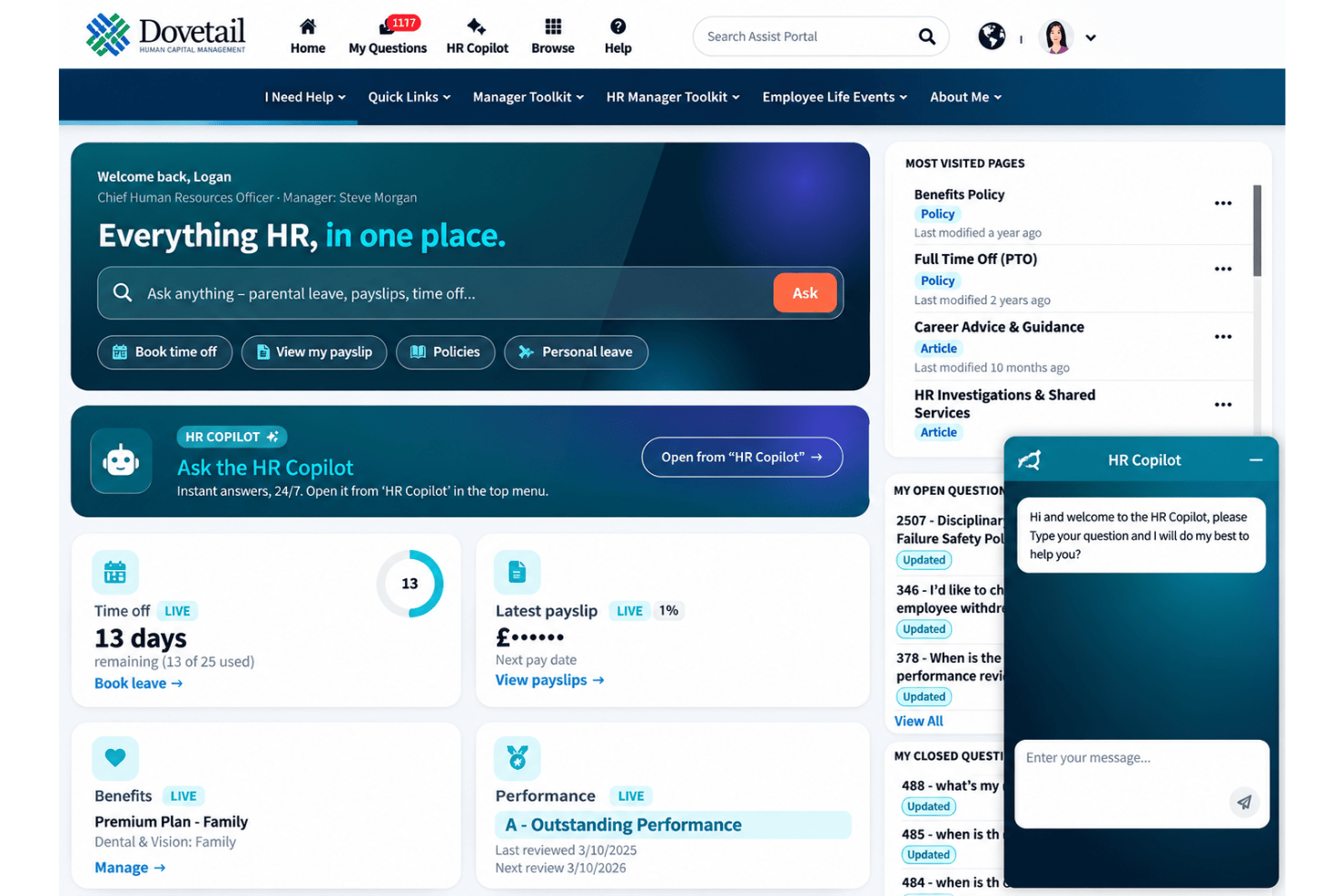Screen dimensions: 1344x896
Task: Click the calendar icon on Time off card
Action: point(115,572)
